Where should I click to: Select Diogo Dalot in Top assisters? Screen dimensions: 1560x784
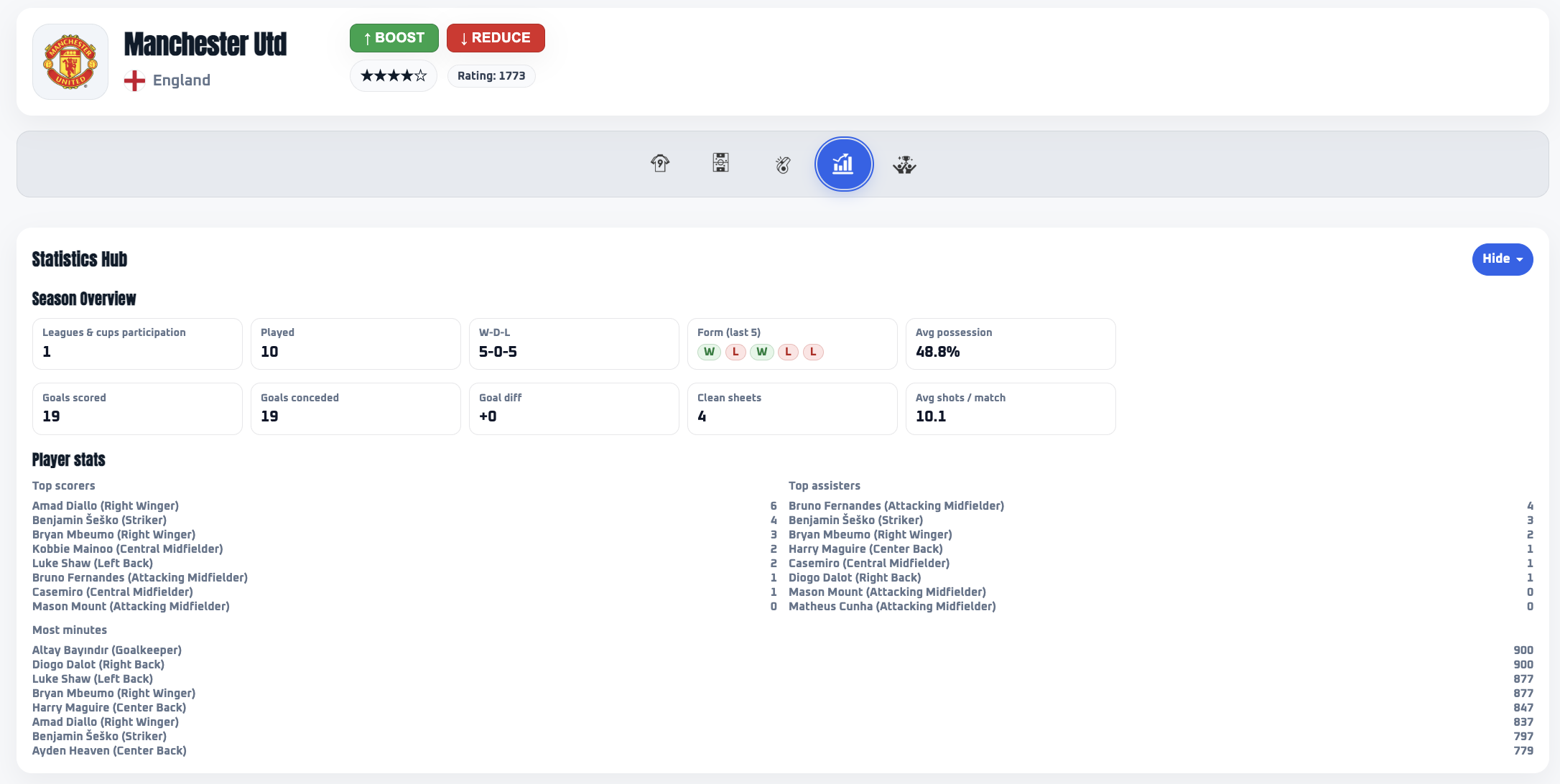(x=1161, y=578)
